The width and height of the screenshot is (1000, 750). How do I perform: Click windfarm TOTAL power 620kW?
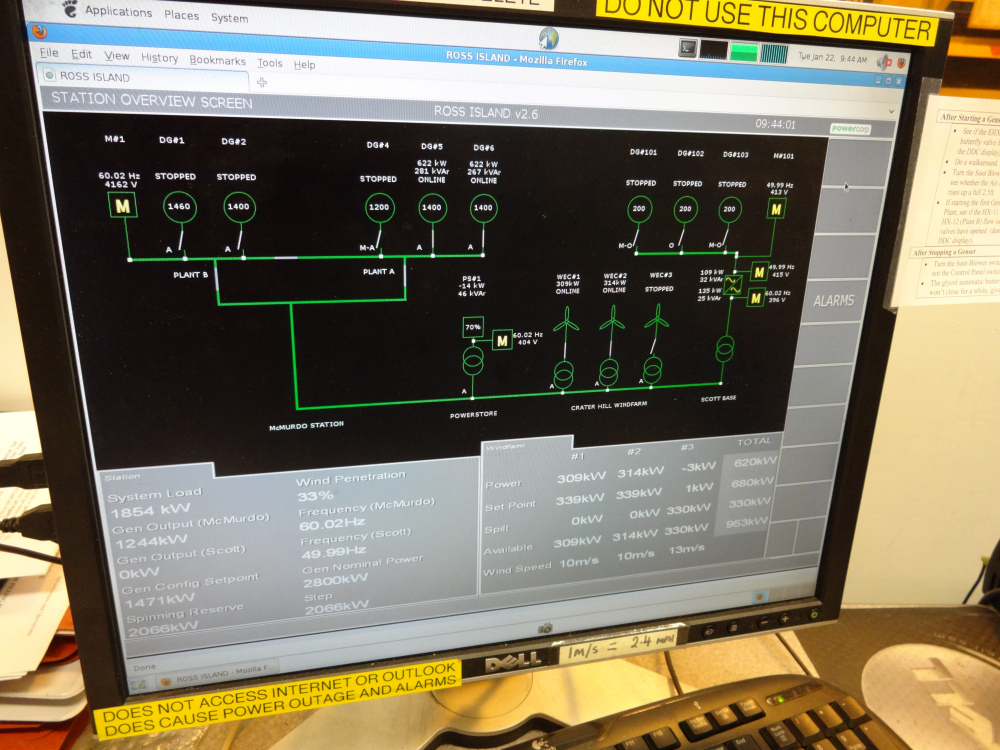(x=755, y=462)
